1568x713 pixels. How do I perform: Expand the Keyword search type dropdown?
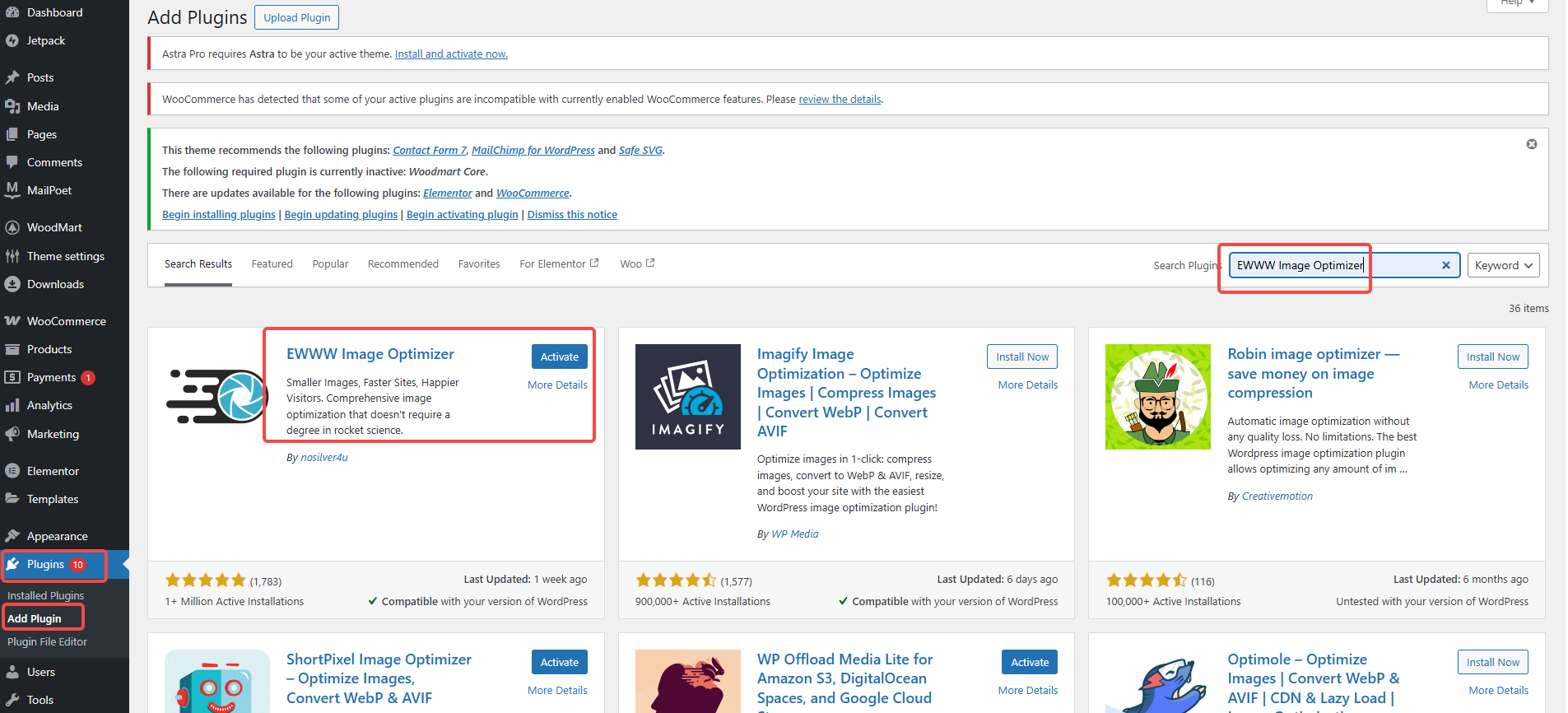click(x=1503, y=265)
